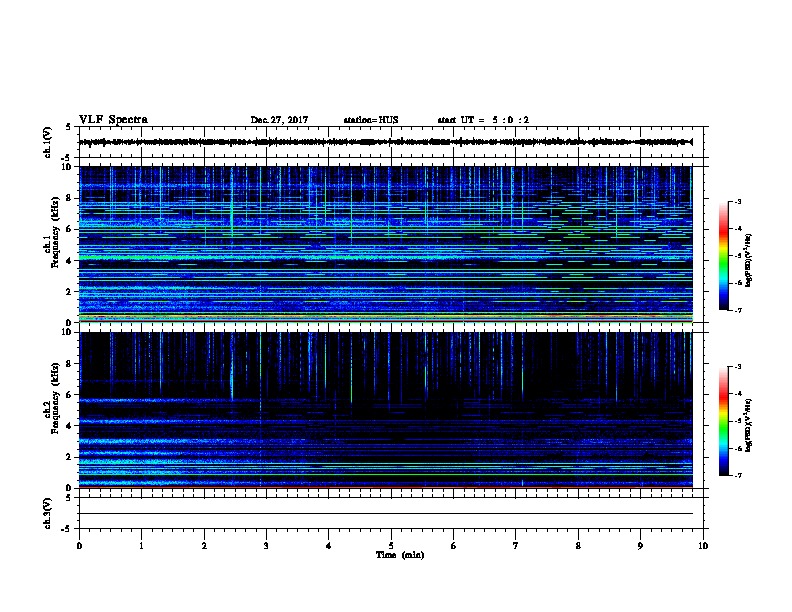
Task: Click the "4" kHz tick on ch.2 frequency axis
Action: (69, 426)
